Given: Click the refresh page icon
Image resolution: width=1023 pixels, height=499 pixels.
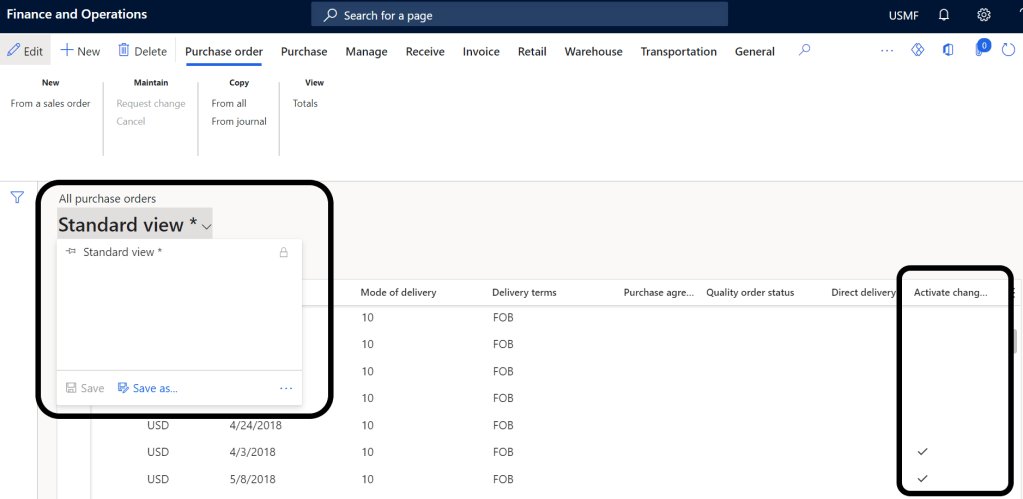Looking at the screenshot, I should [x=1008, y=51].
